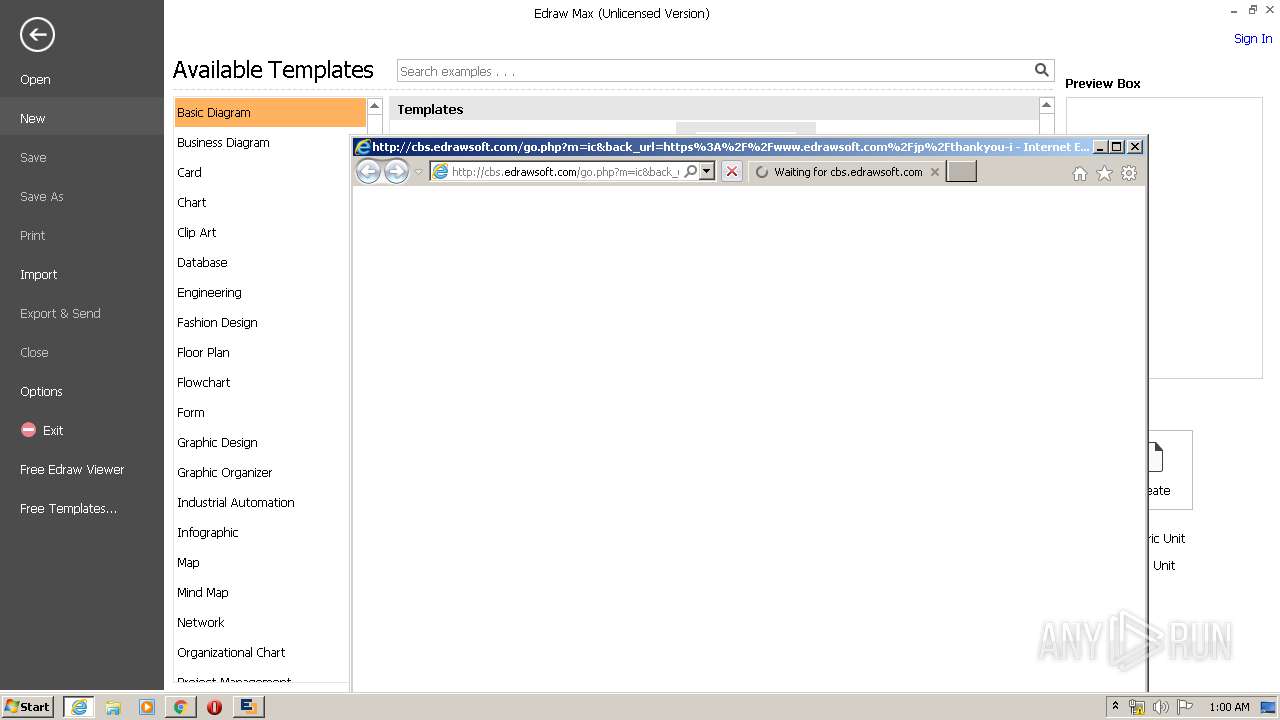1280x720 pixels.
Task: Select Infographic category
Action: [262, 533]
